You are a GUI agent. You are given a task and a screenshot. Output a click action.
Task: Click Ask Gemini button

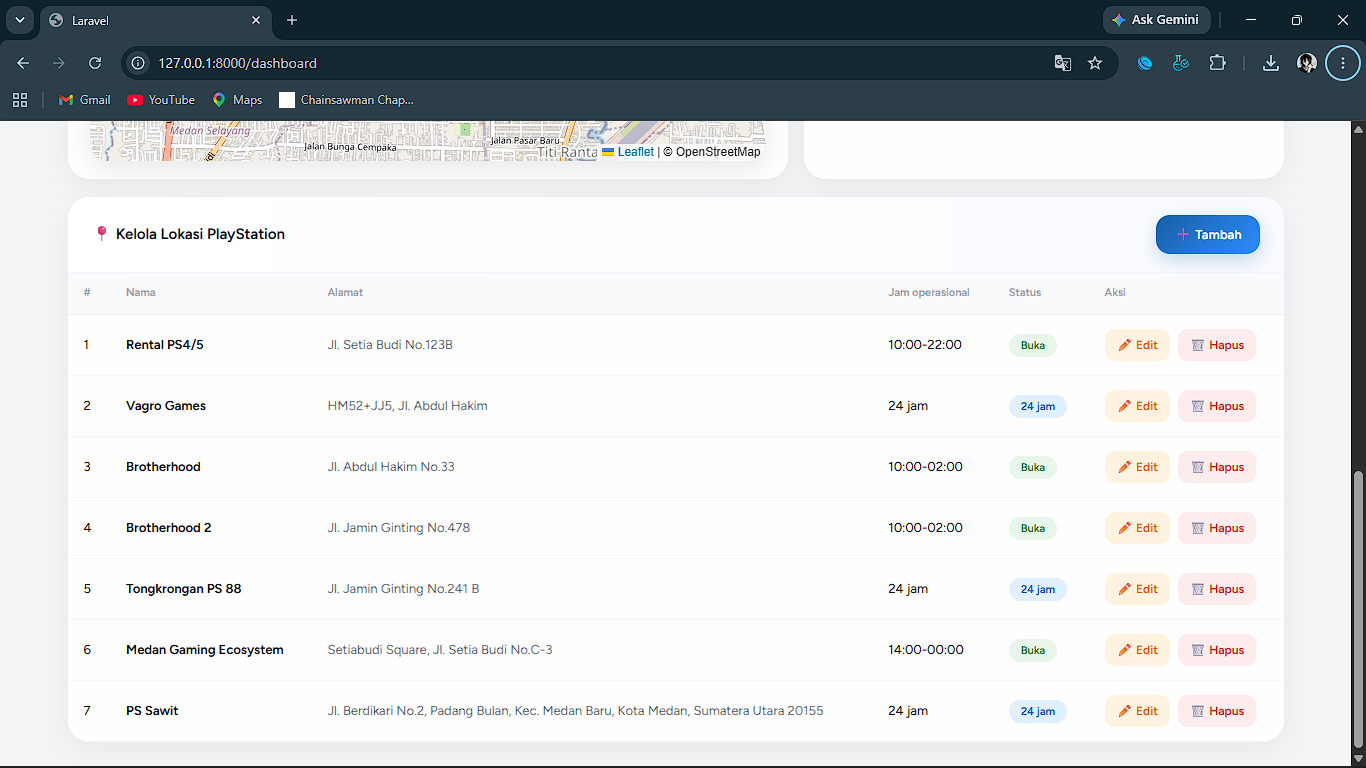(1157, 20)
